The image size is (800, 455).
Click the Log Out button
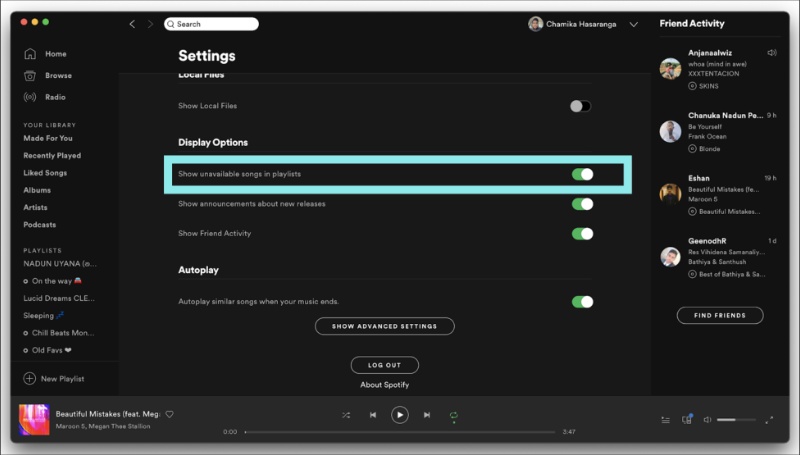[385, 365]
